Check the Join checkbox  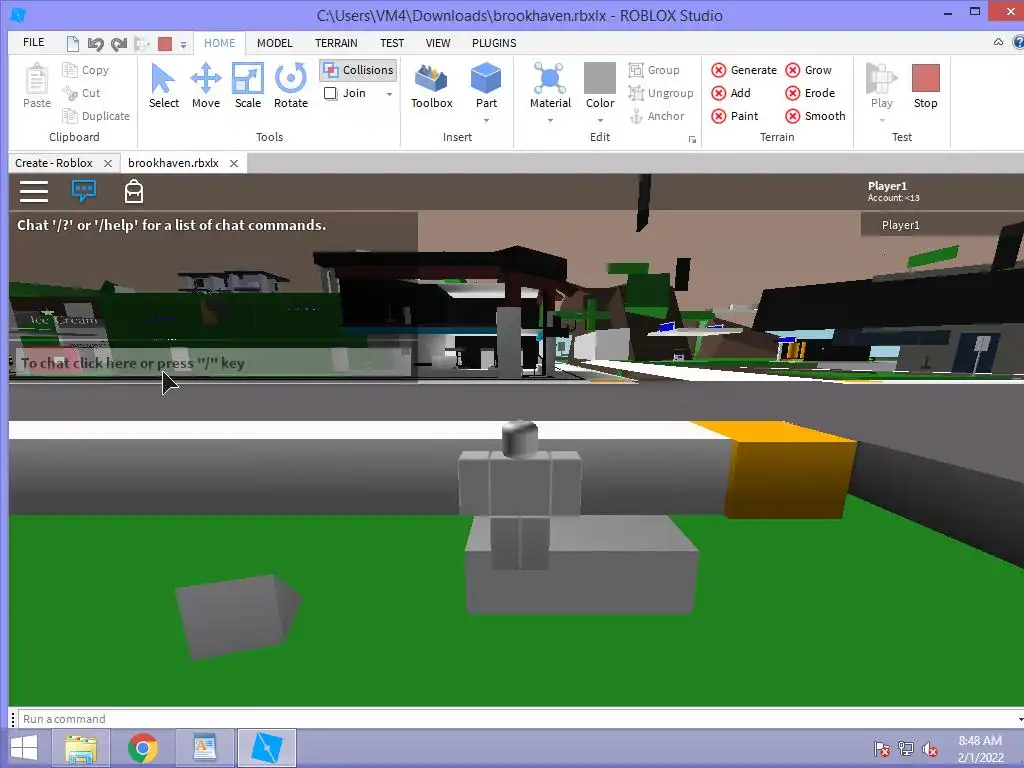tap(330, 93)
